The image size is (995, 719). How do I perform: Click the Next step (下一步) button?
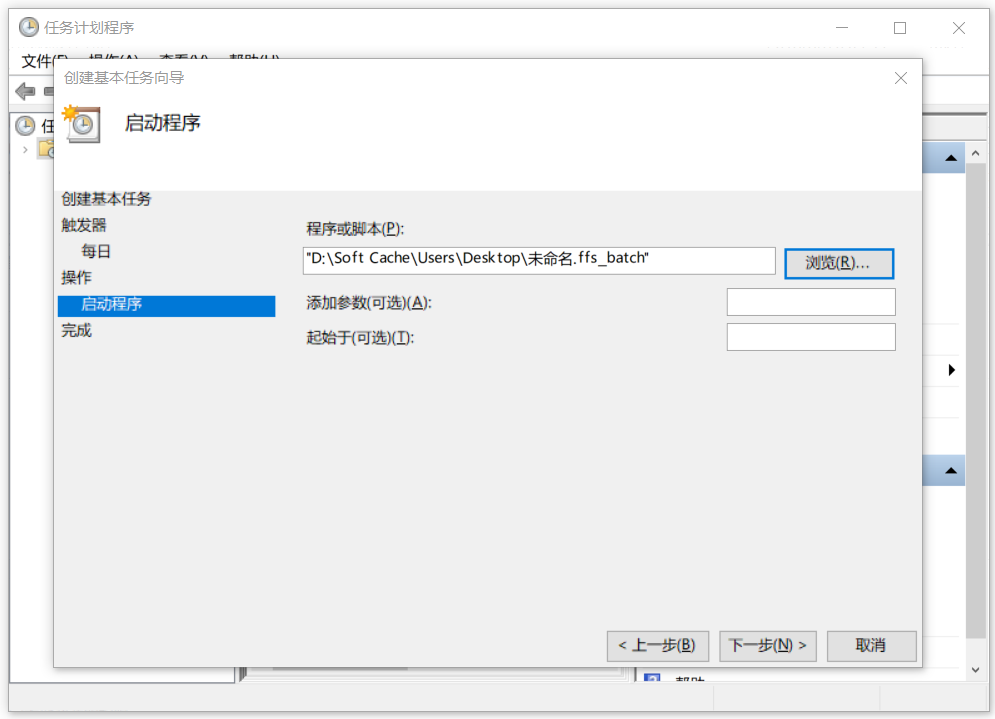(767, 645)
